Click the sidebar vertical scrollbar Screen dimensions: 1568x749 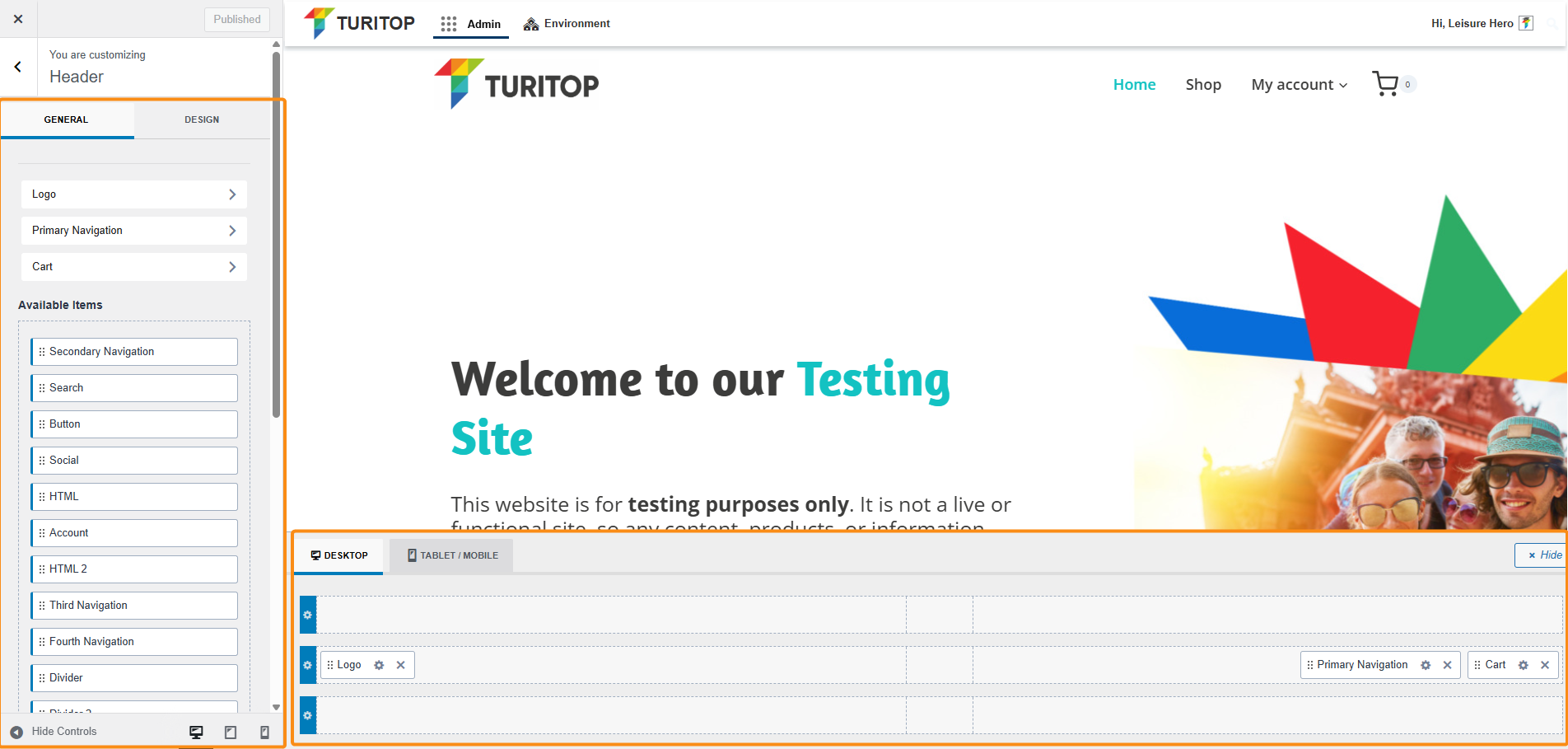276,231
